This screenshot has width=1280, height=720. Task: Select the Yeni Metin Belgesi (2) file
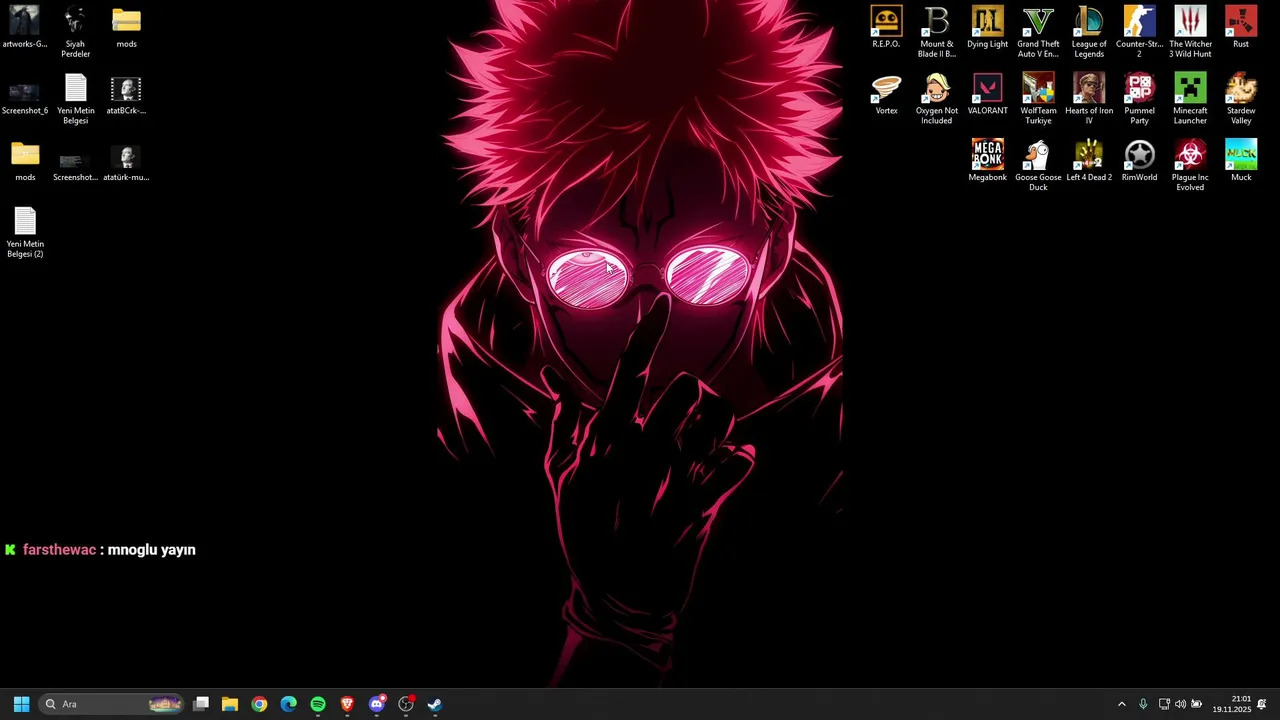pos(25,233)
